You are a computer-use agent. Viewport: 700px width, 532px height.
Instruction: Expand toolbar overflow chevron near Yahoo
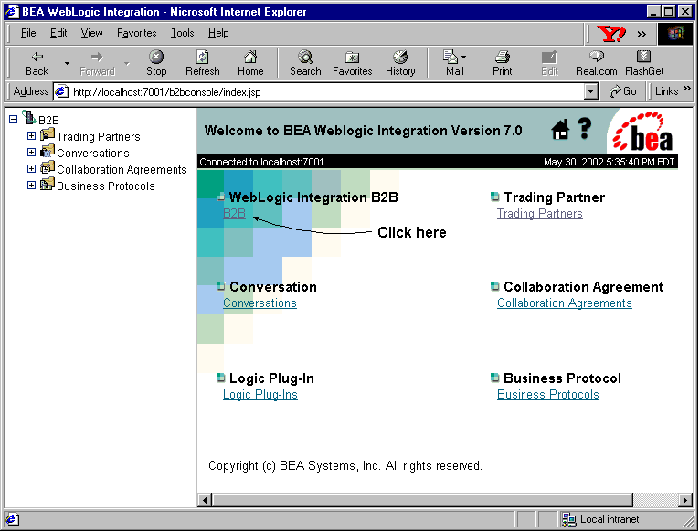click(642, 34)
